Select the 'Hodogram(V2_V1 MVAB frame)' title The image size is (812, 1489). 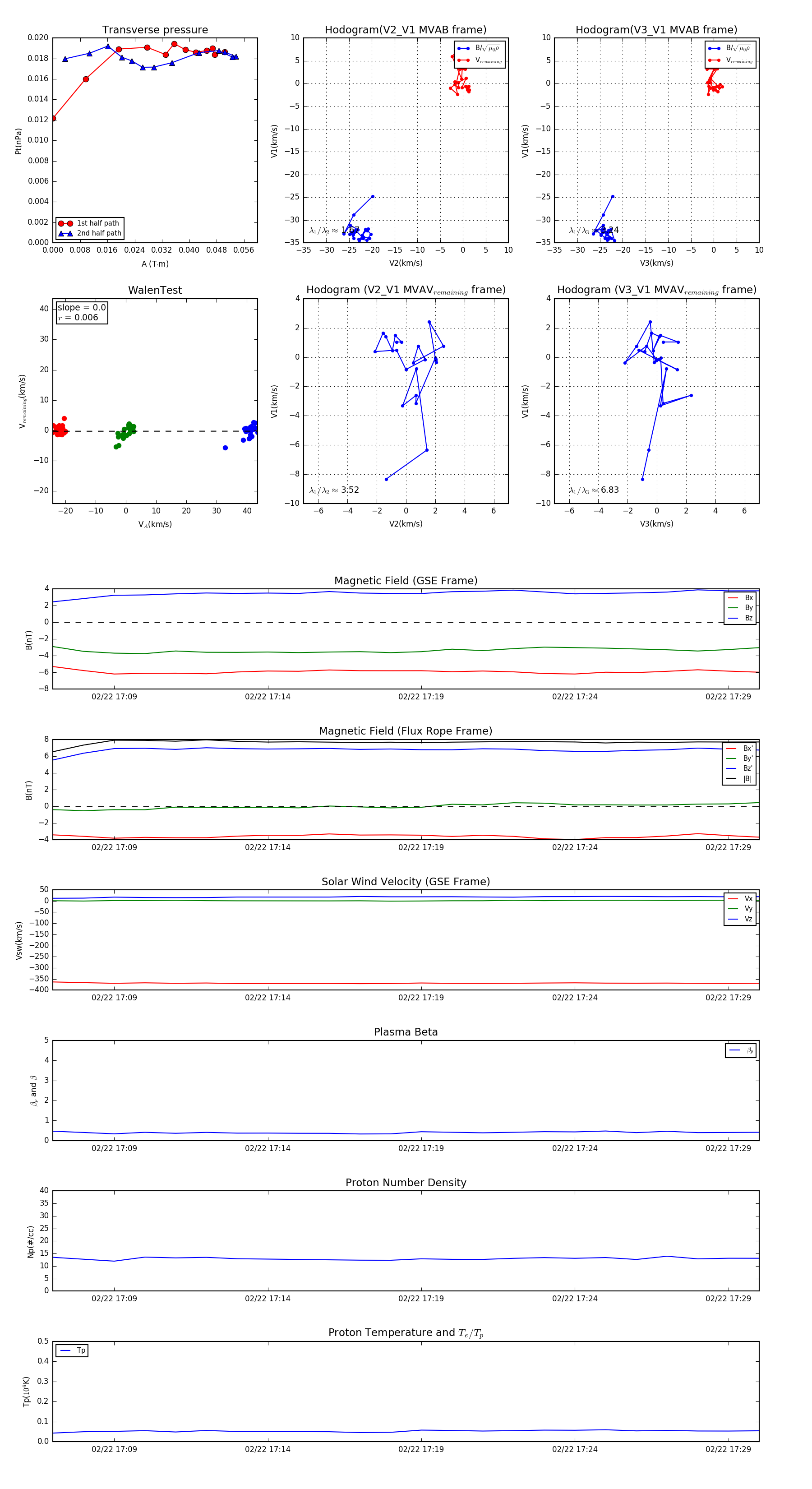(x=406, y=30)
